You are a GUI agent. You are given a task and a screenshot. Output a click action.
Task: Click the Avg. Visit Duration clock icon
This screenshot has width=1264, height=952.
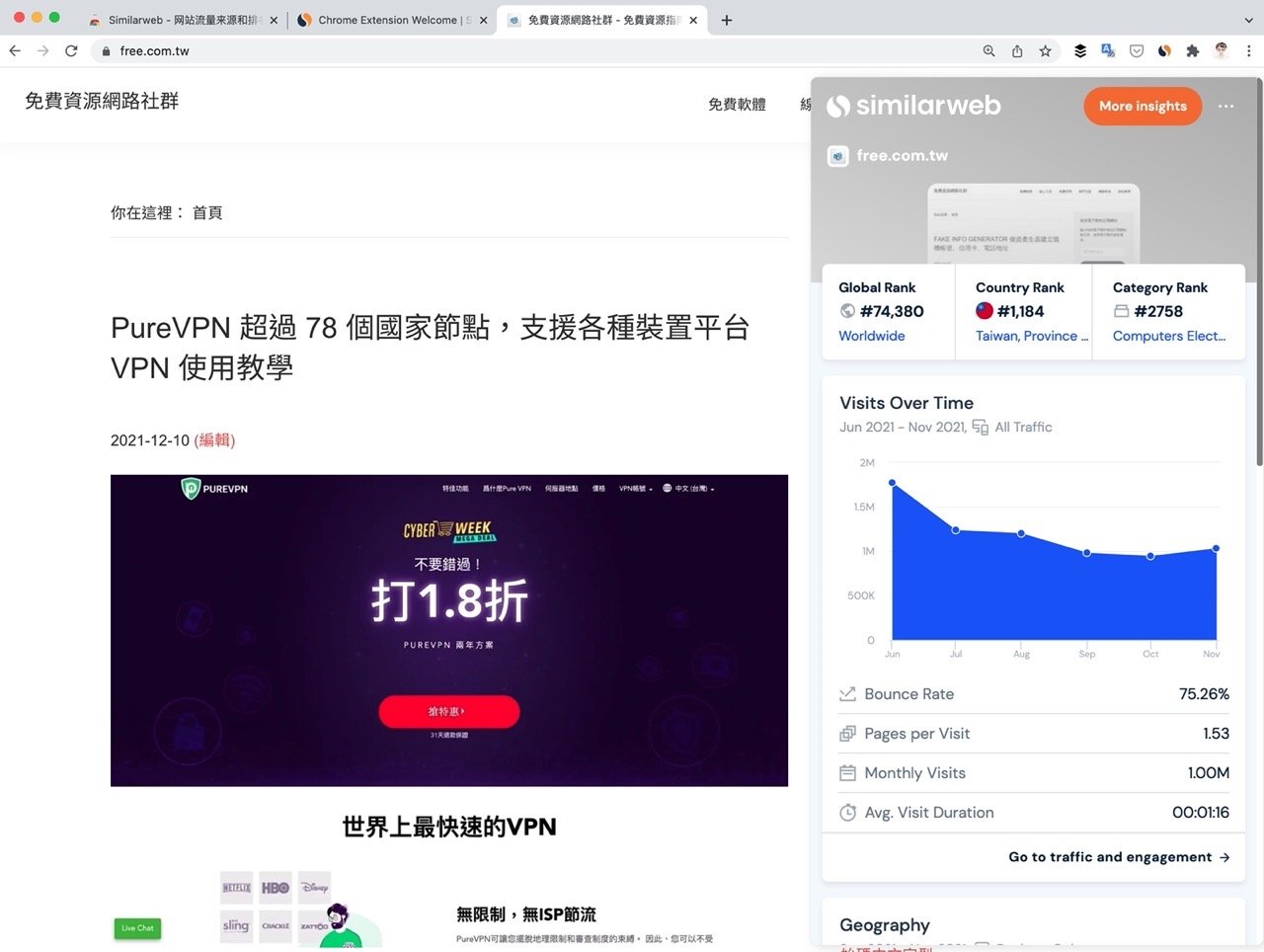(847, 813)
